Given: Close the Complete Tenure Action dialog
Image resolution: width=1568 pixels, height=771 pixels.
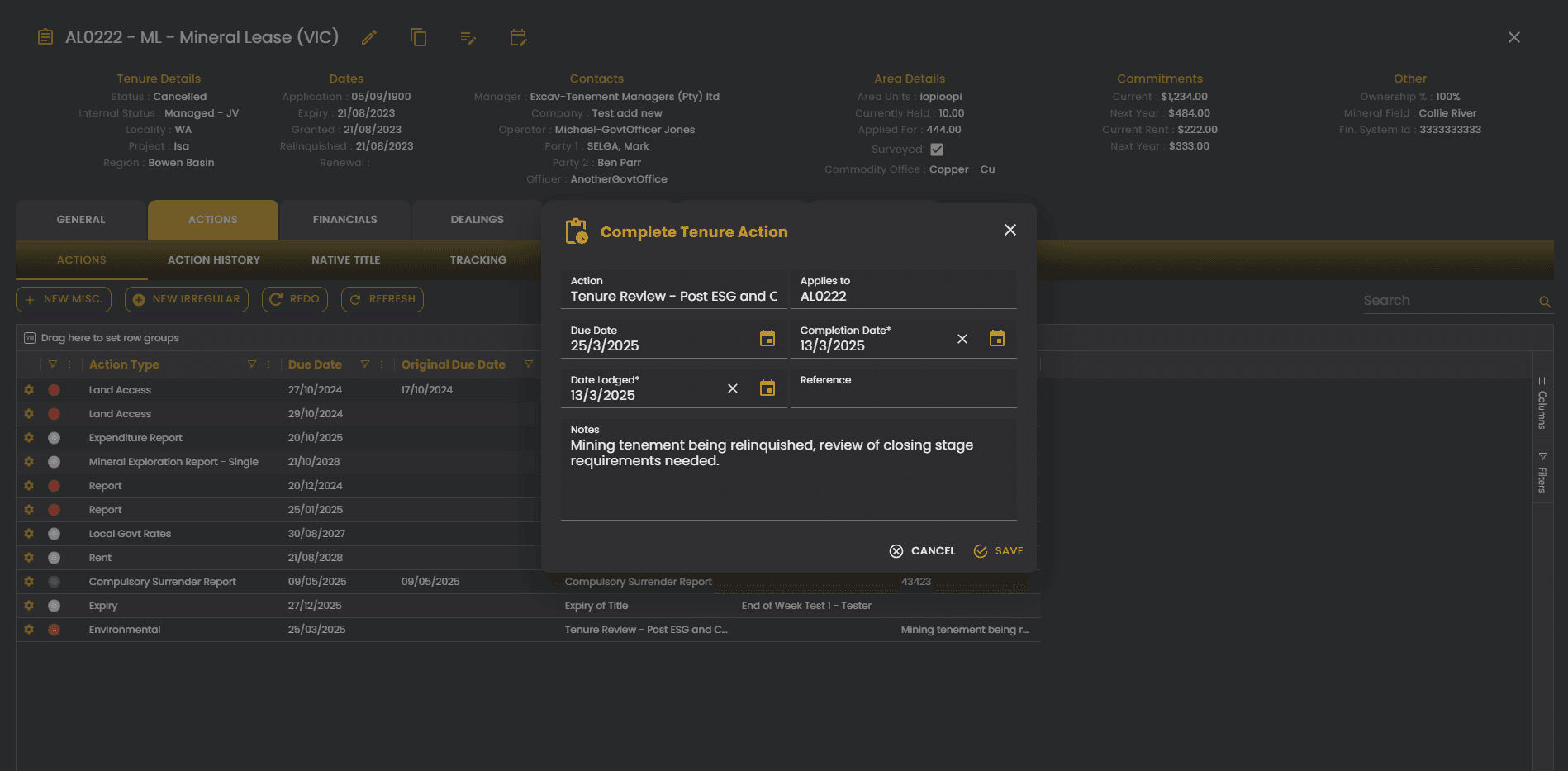Looking at the screenshot, I should 1010,230.
